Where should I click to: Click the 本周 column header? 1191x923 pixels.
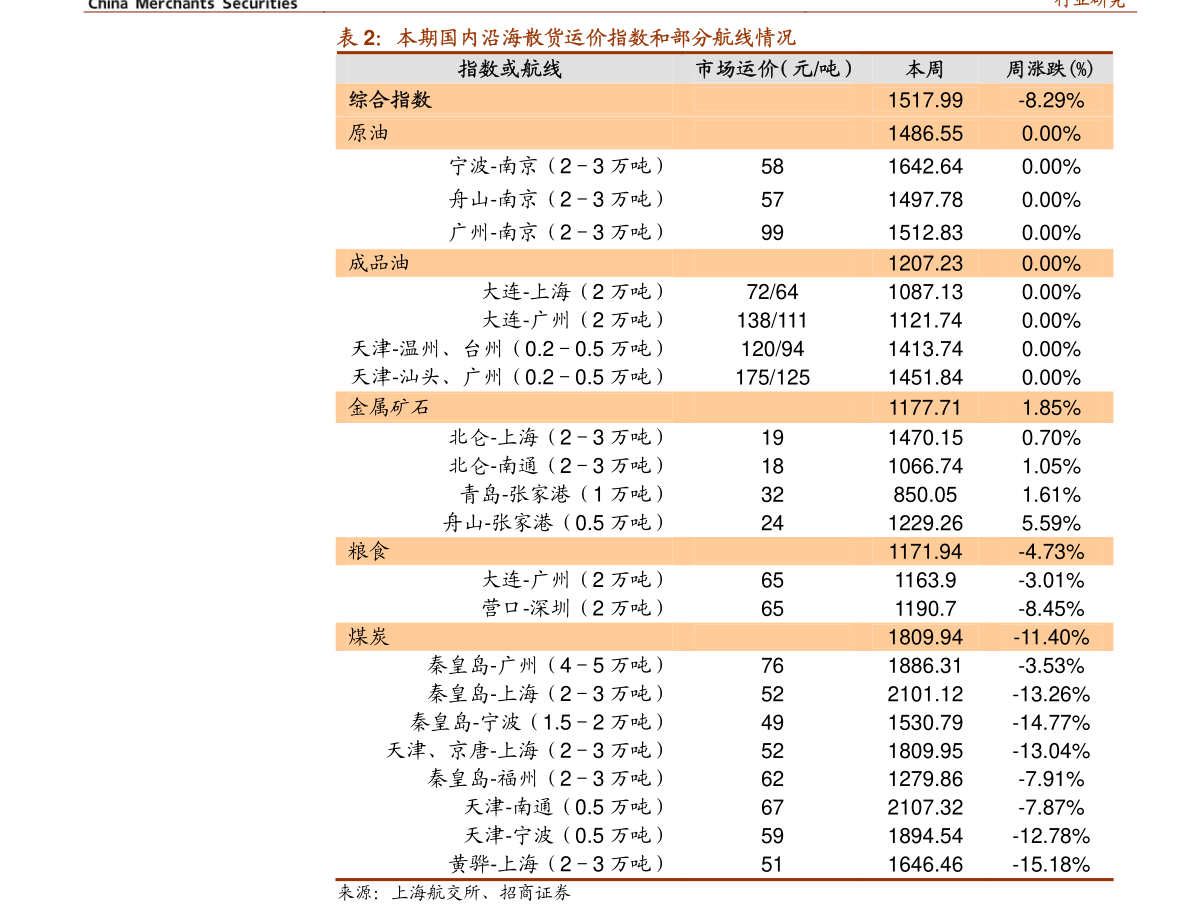point(924,69)
